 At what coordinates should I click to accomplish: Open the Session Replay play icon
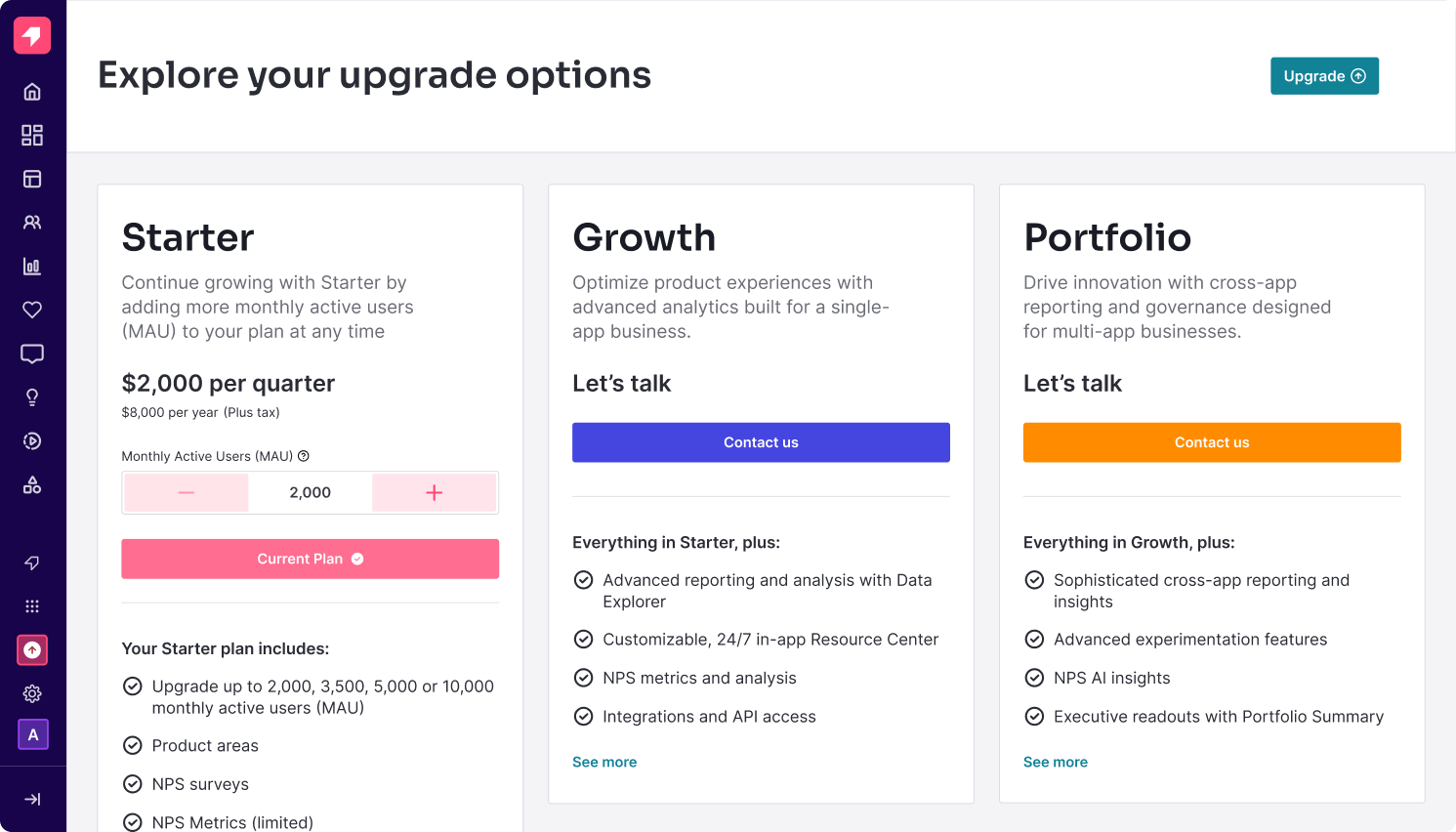[32, 440]
